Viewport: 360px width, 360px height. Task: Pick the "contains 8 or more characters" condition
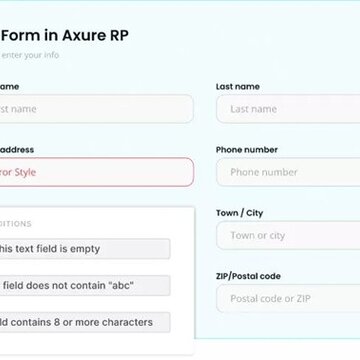pyautogui.click(x=85, y=322)
